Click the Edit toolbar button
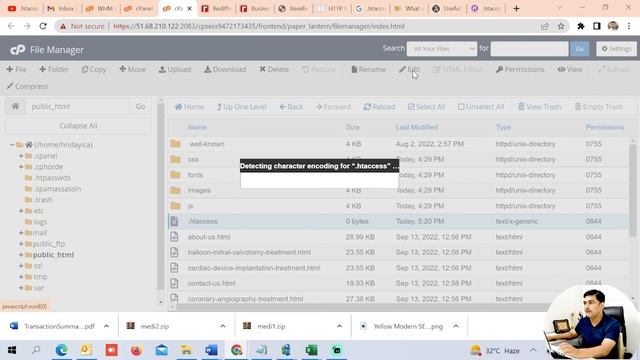The image size is (640, 360). tap(409, 69)
